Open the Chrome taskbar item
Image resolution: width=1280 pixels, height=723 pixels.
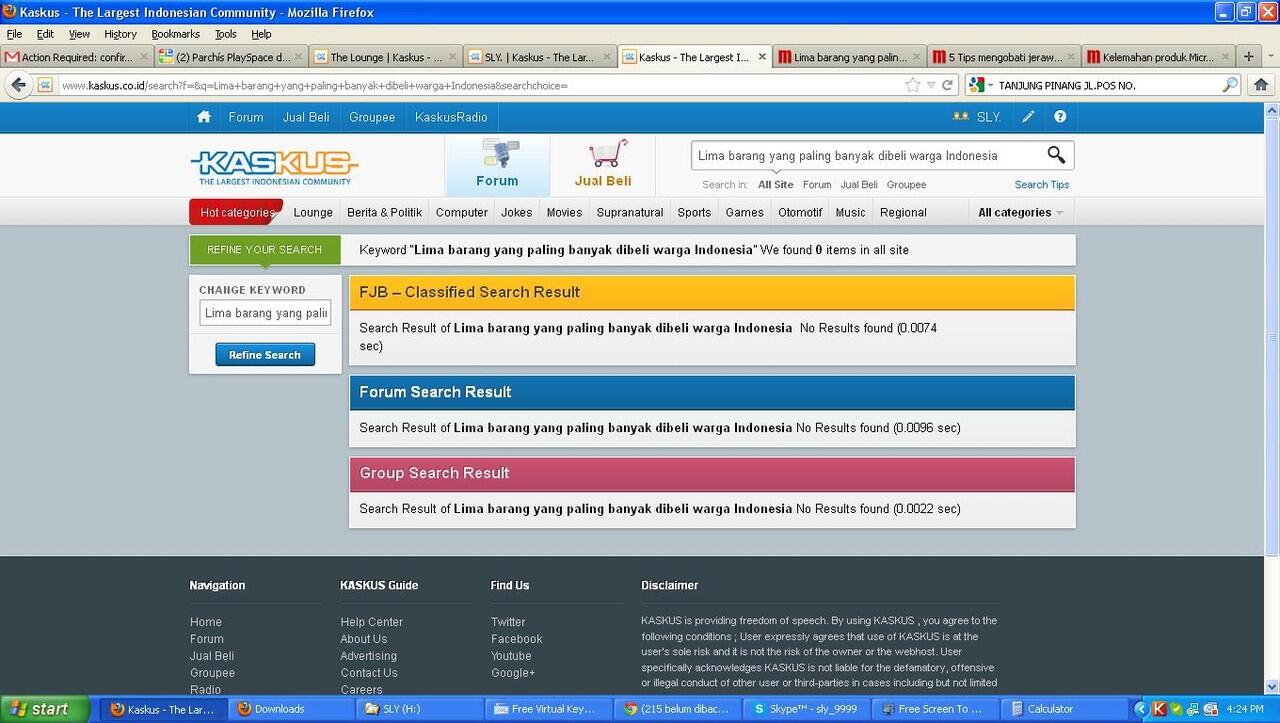[x=678, y=709]
